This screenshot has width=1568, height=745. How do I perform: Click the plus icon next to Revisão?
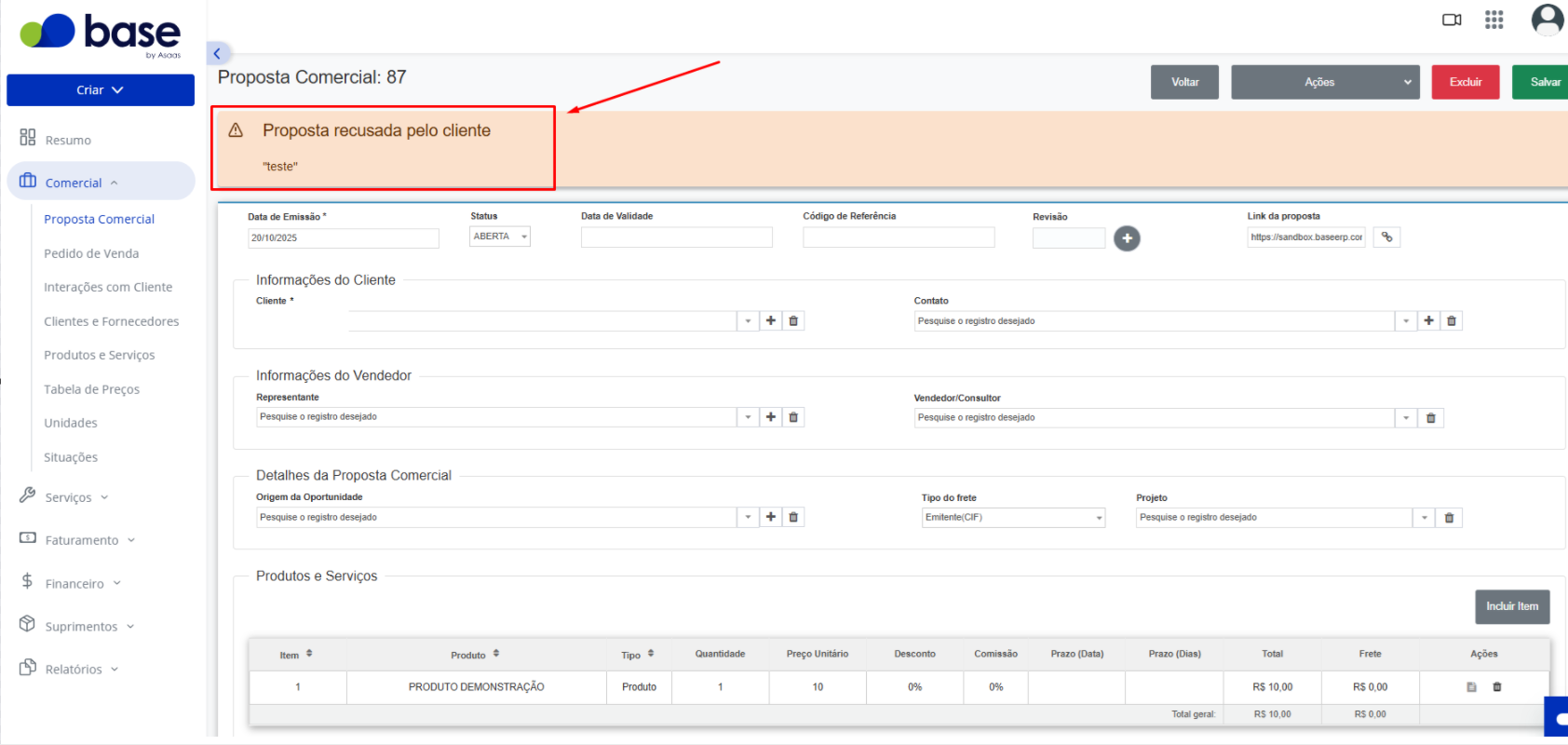[1127, 238]
